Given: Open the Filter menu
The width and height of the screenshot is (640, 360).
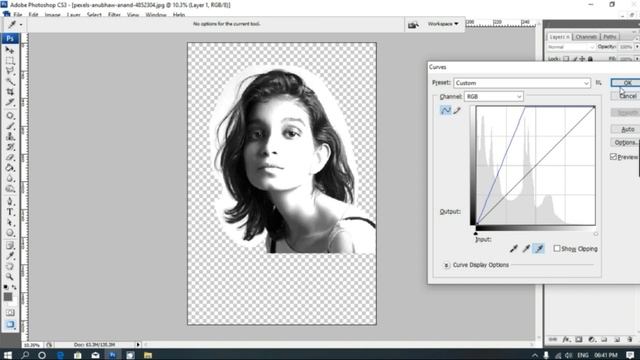Looking at the screenshot, I should click(114, 15).
